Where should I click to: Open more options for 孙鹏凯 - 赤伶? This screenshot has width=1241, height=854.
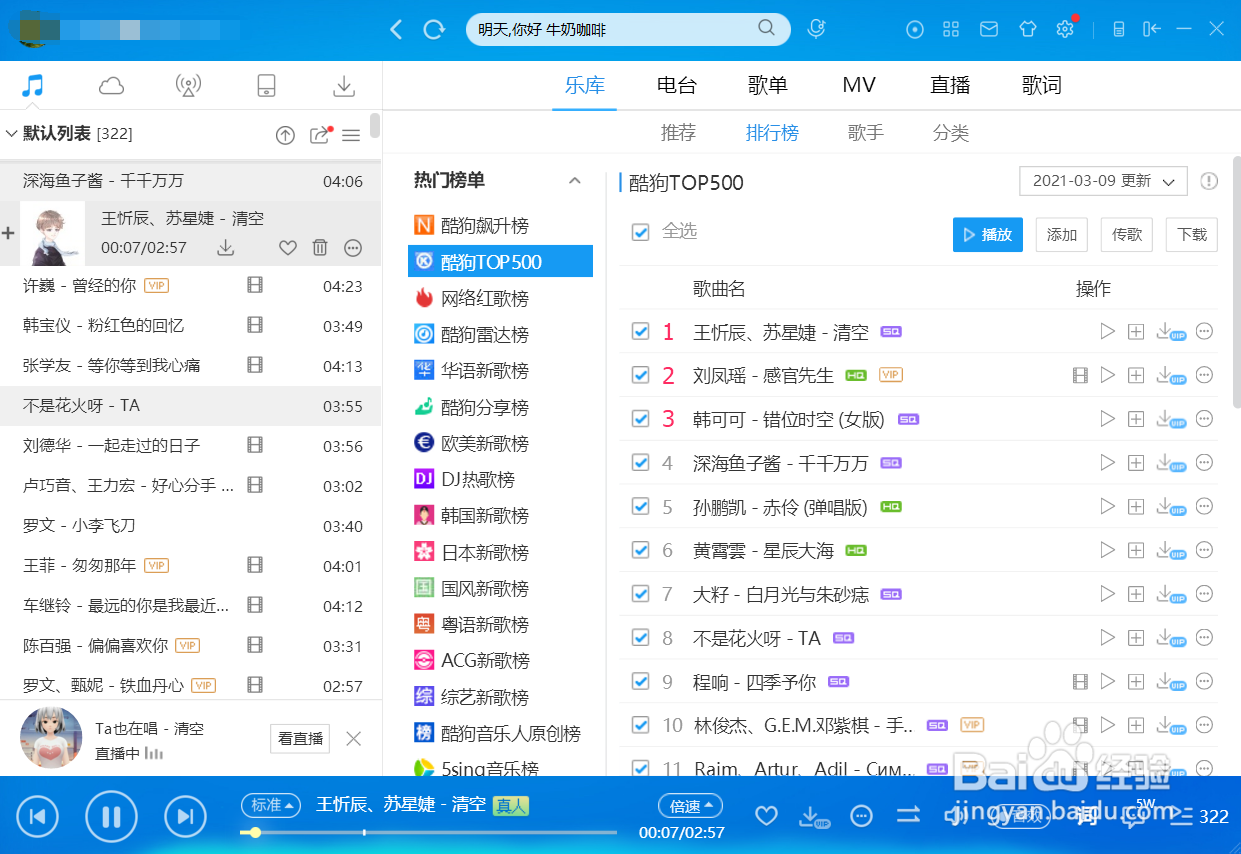1204,506
